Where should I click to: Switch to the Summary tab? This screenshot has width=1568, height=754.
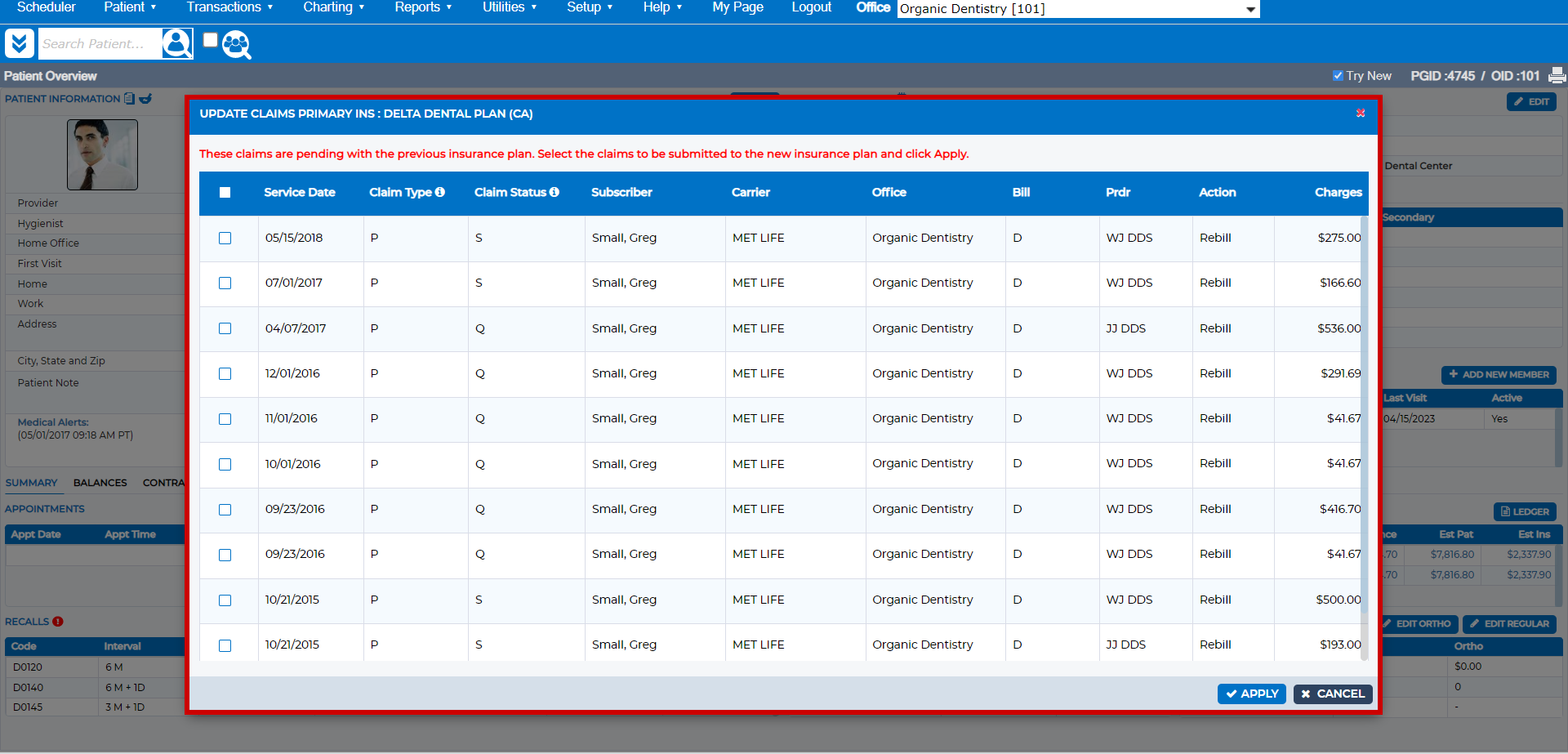(31, 483)
